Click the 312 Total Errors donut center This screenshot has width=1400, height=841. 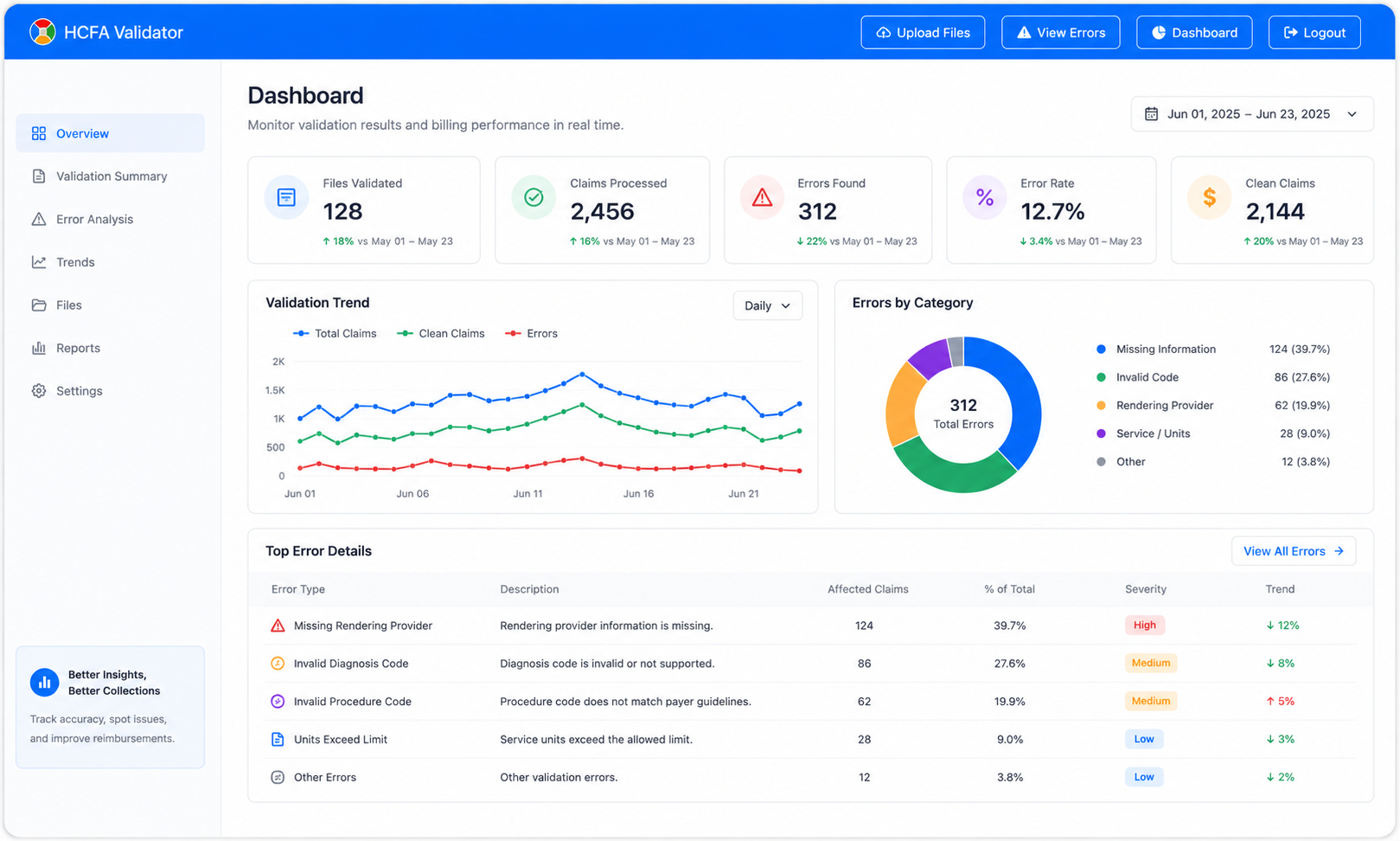(963, 414)
